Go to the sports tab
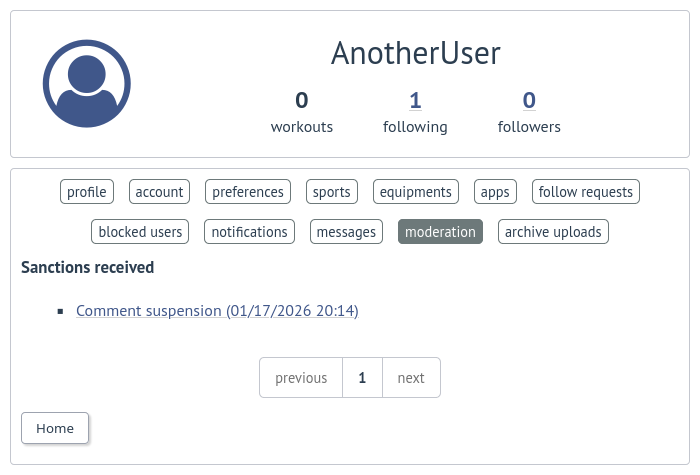The width and height of the screenshot is (700, 475). (x=332, y=192)
